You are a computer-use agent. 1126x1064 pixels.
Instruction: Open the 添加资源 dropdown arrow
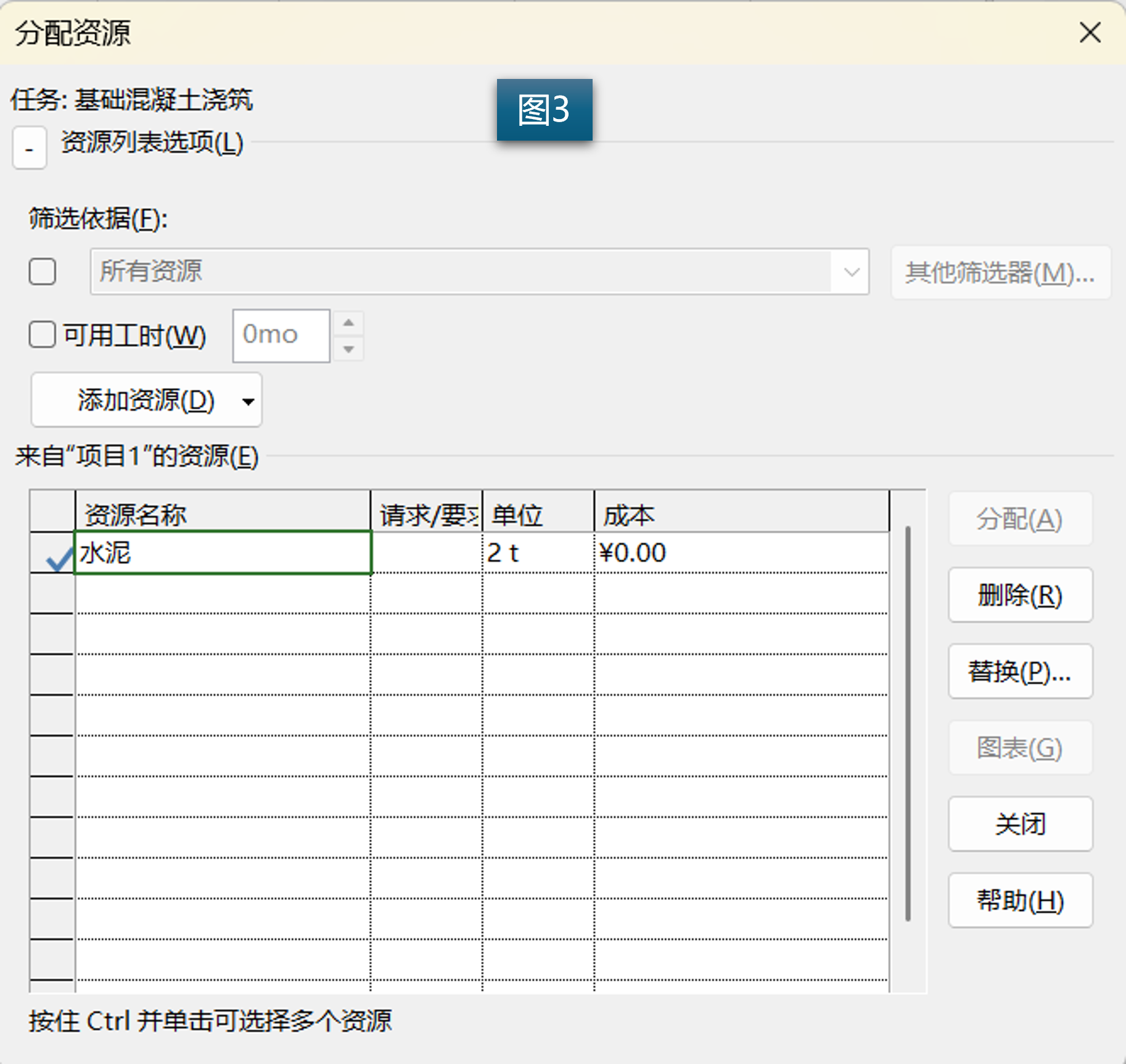pos(248,402)
